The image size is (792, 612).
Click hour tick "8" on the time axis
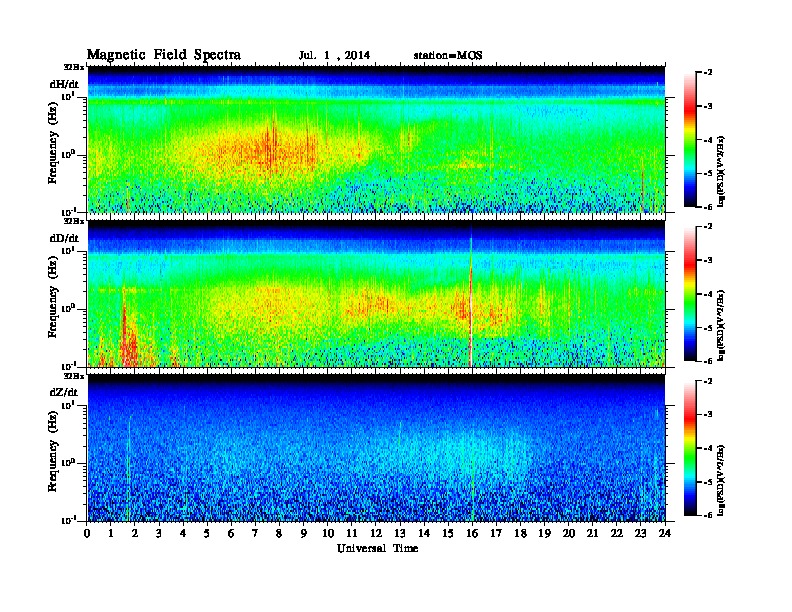(x=280, y=534)
